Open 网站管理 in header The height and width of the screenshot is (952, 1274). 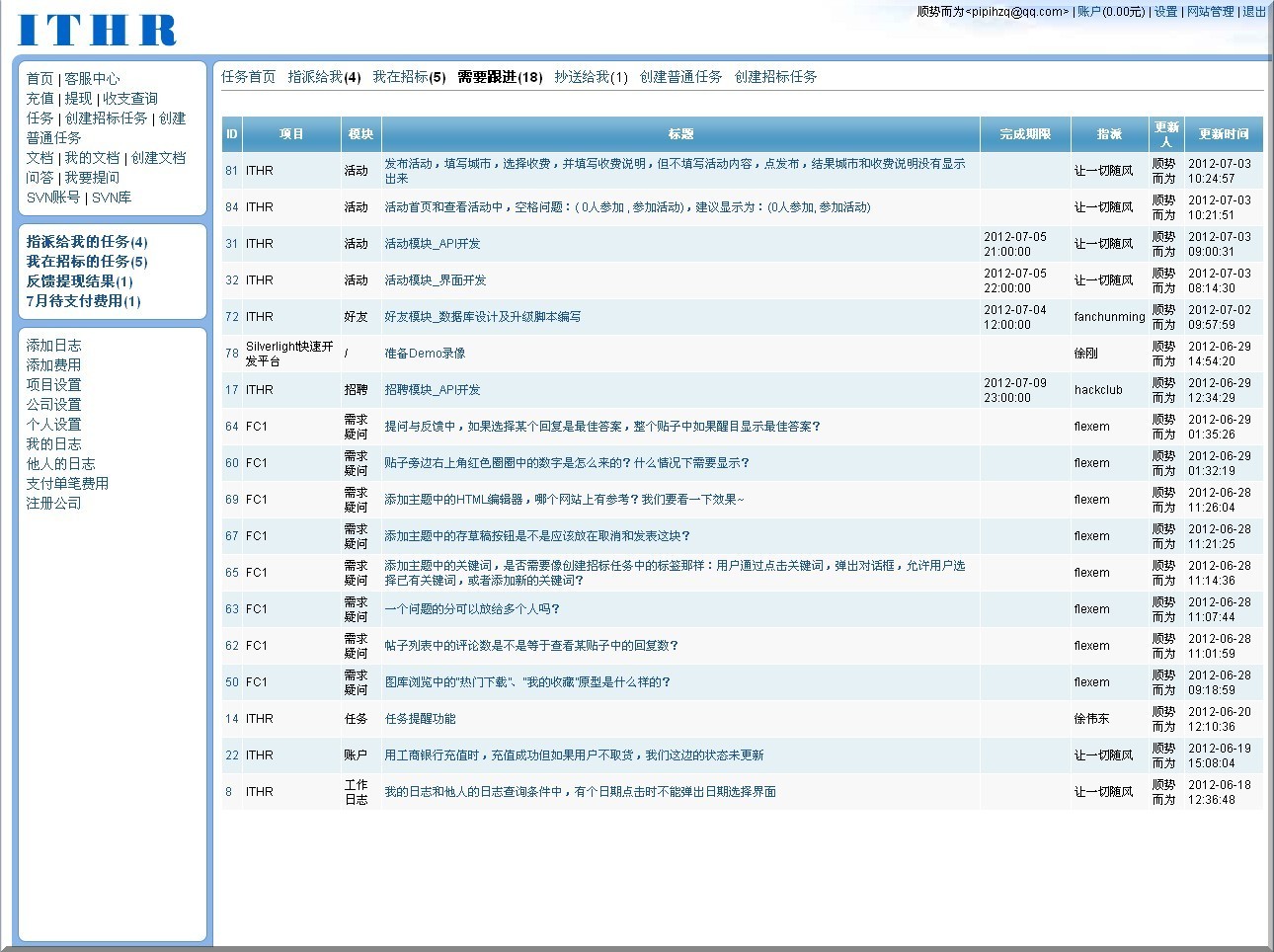click(1211, 12)
